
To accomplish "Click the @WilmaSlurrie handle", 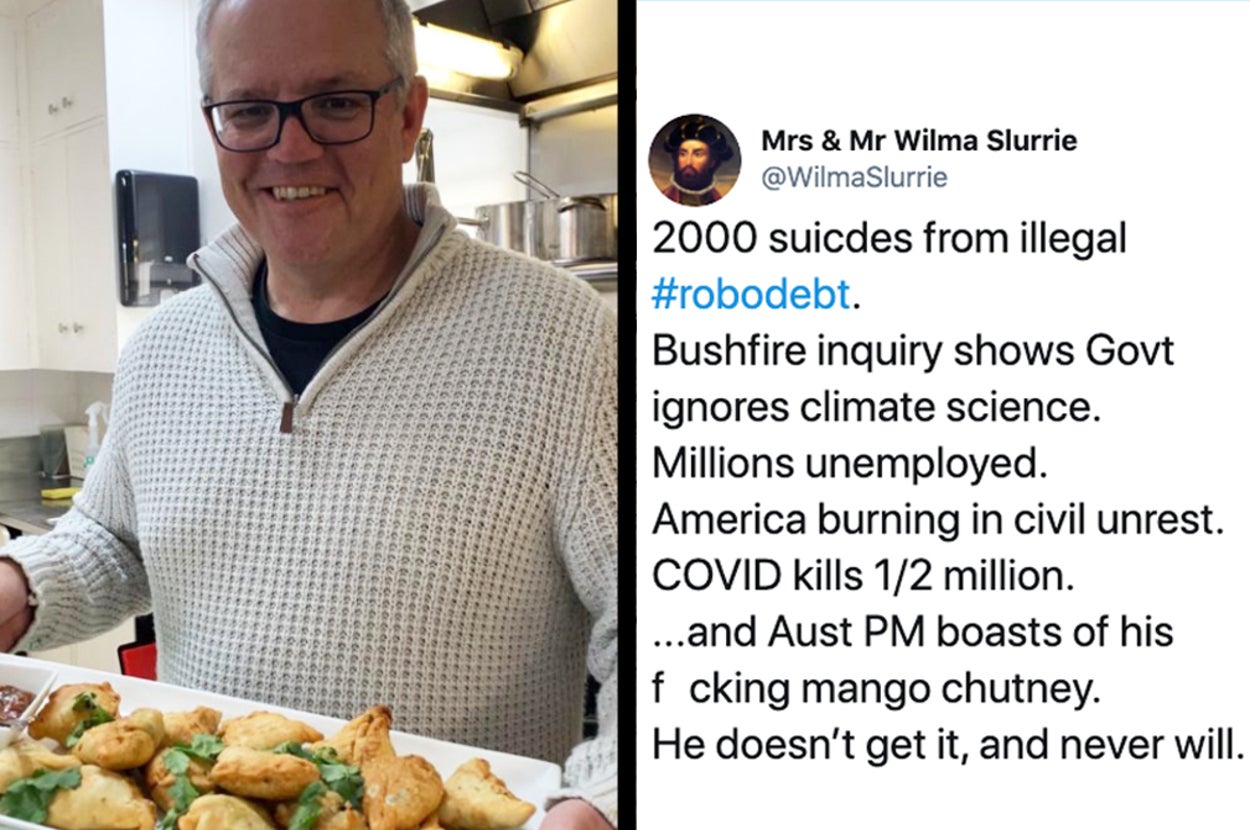I will (854, 178).
